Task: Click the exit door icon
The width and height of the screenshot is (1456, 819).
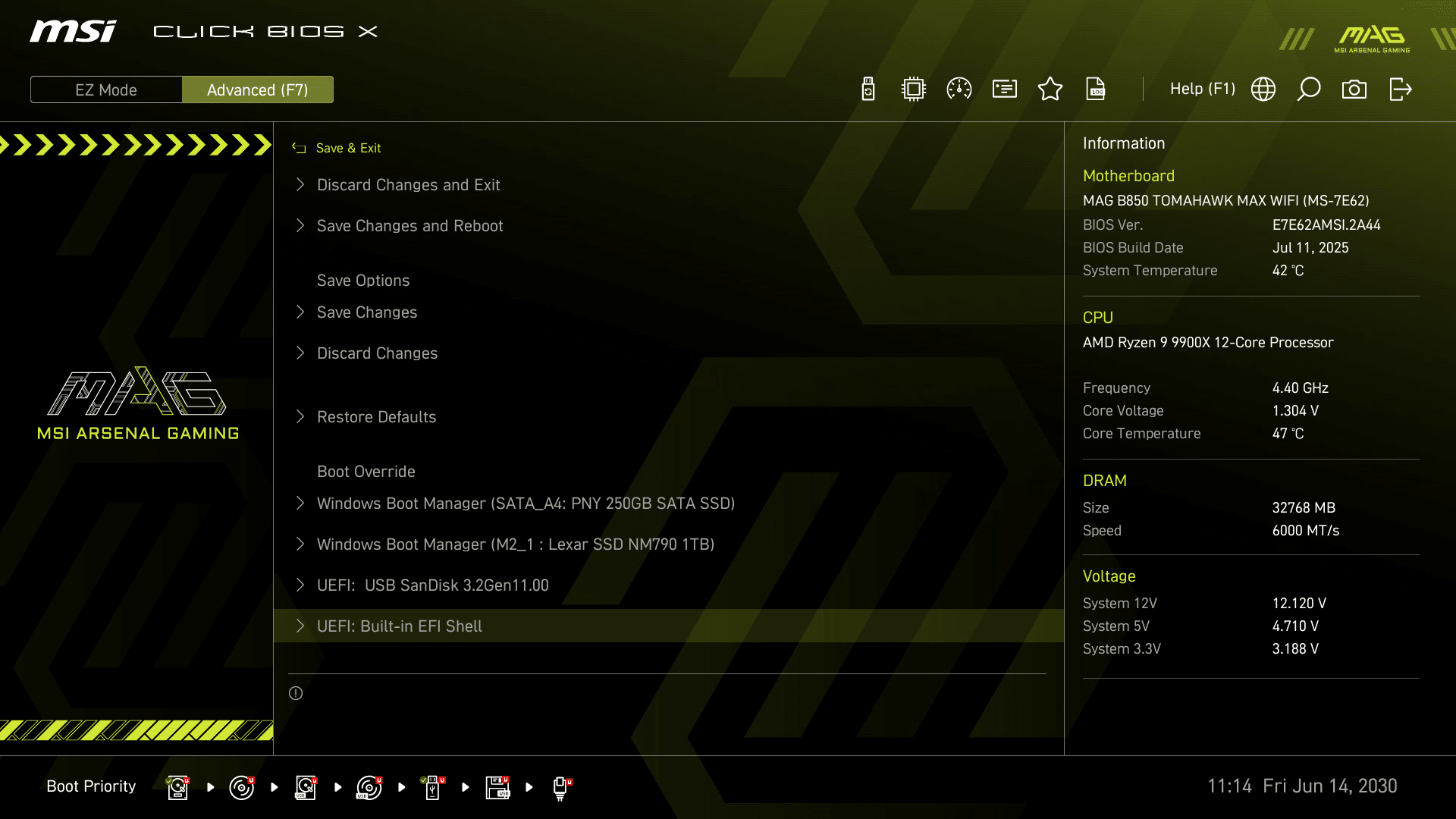Action: click(x=1401, y=89)
